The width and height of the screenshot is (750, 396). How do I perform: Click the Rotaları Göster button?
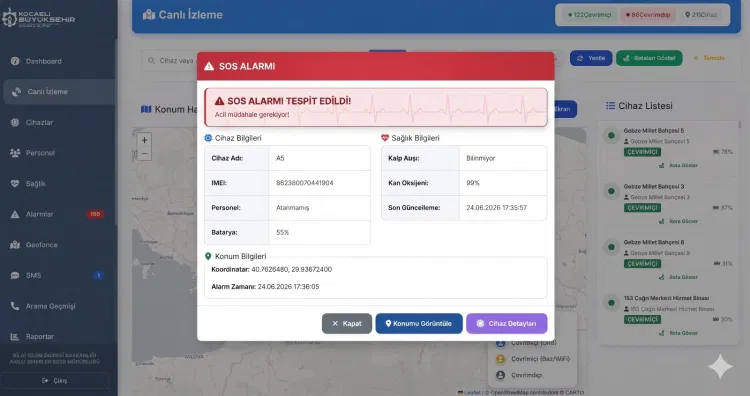coord(649,58)
